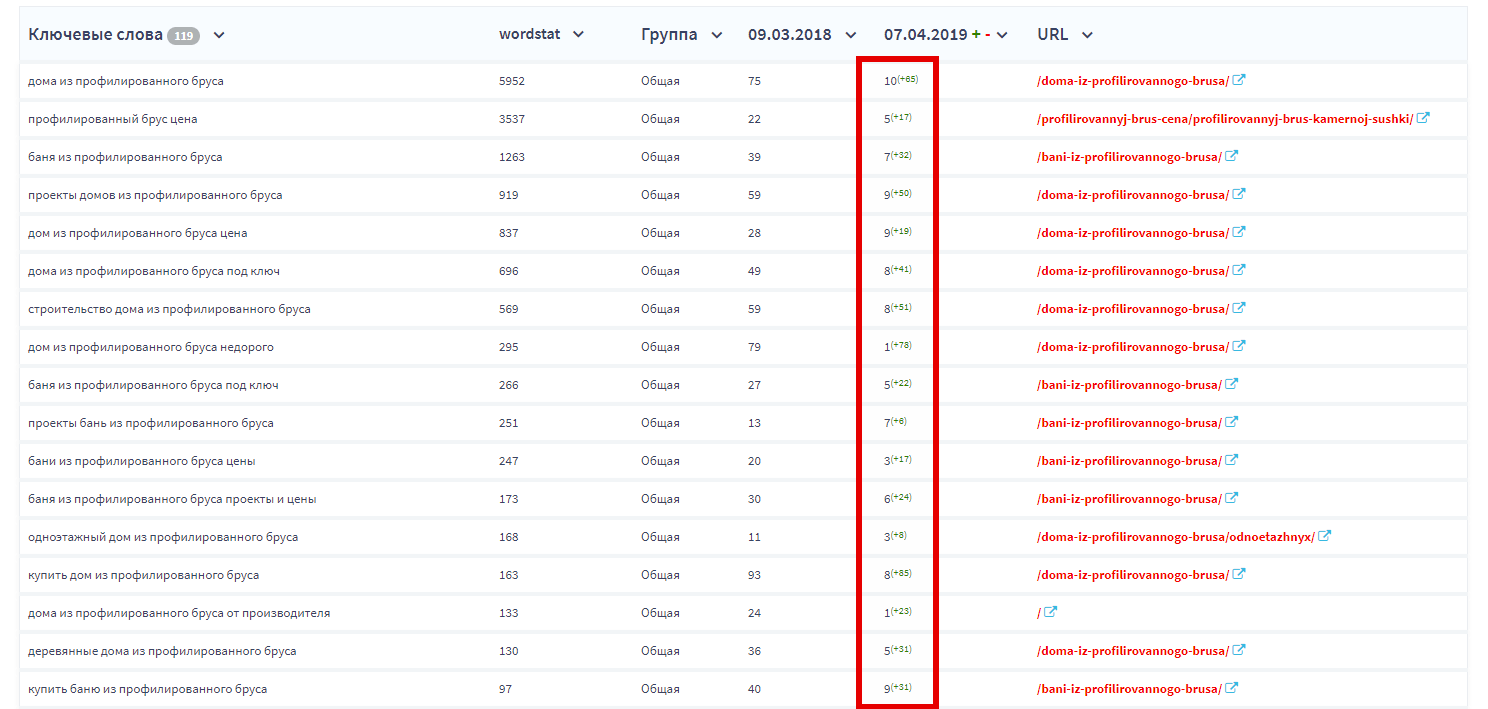Screen dimensions: 1488x709
Task: Open external link icon for profilirovannyj-brus-cena URL
Action: 1423,118
